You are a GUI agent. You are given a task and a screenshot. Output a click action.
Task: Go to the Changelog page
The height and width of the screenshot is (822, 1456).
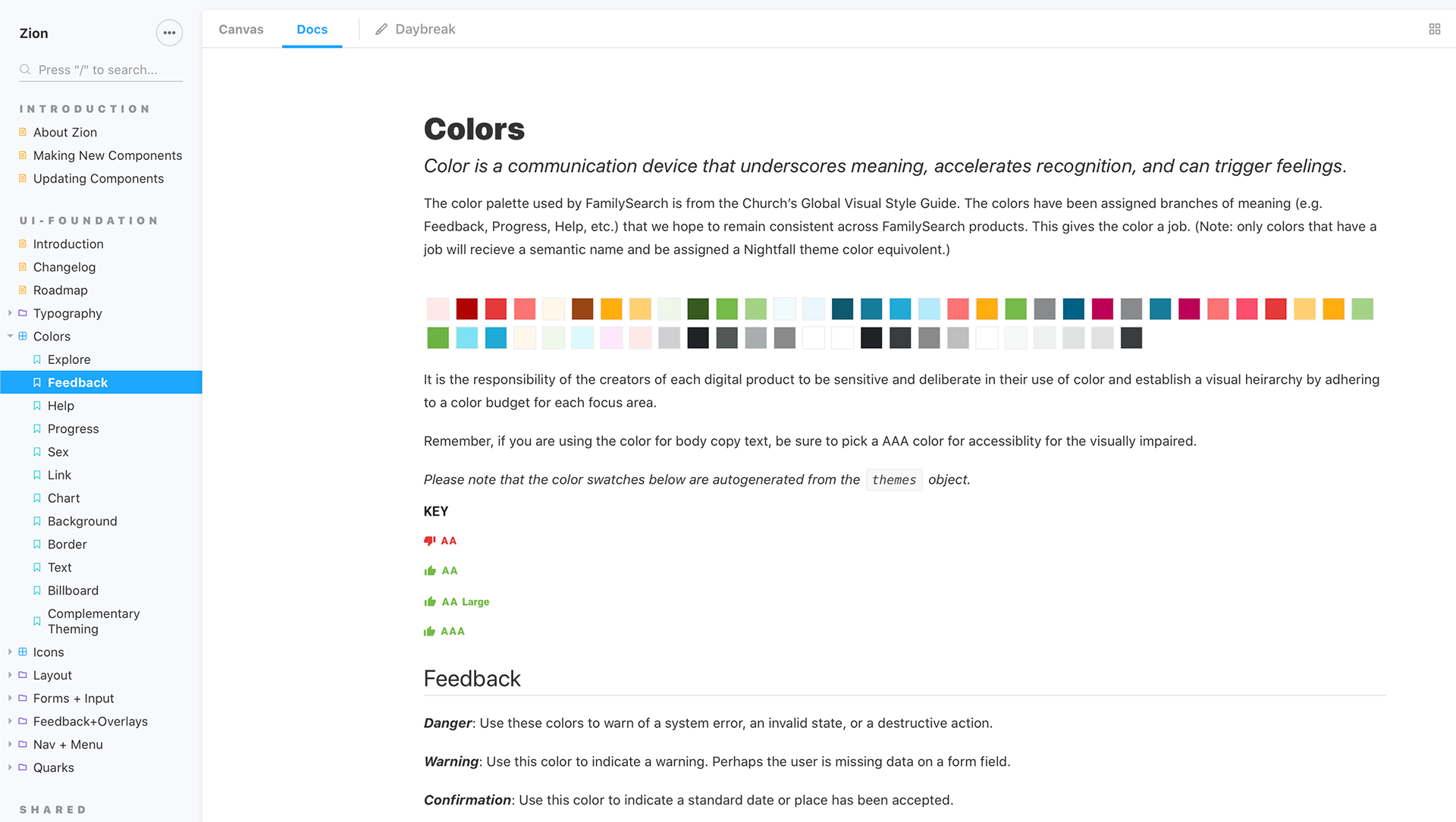click(x=64, y=267)
